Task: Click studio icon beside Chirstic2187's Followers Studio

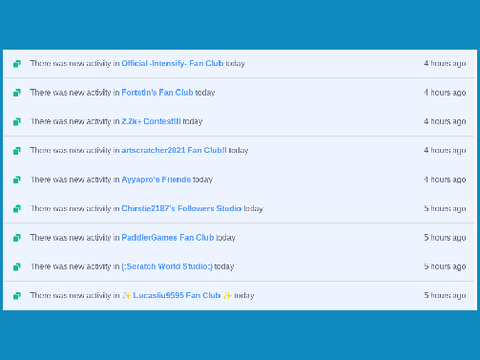Action: [x=17, y=209]
